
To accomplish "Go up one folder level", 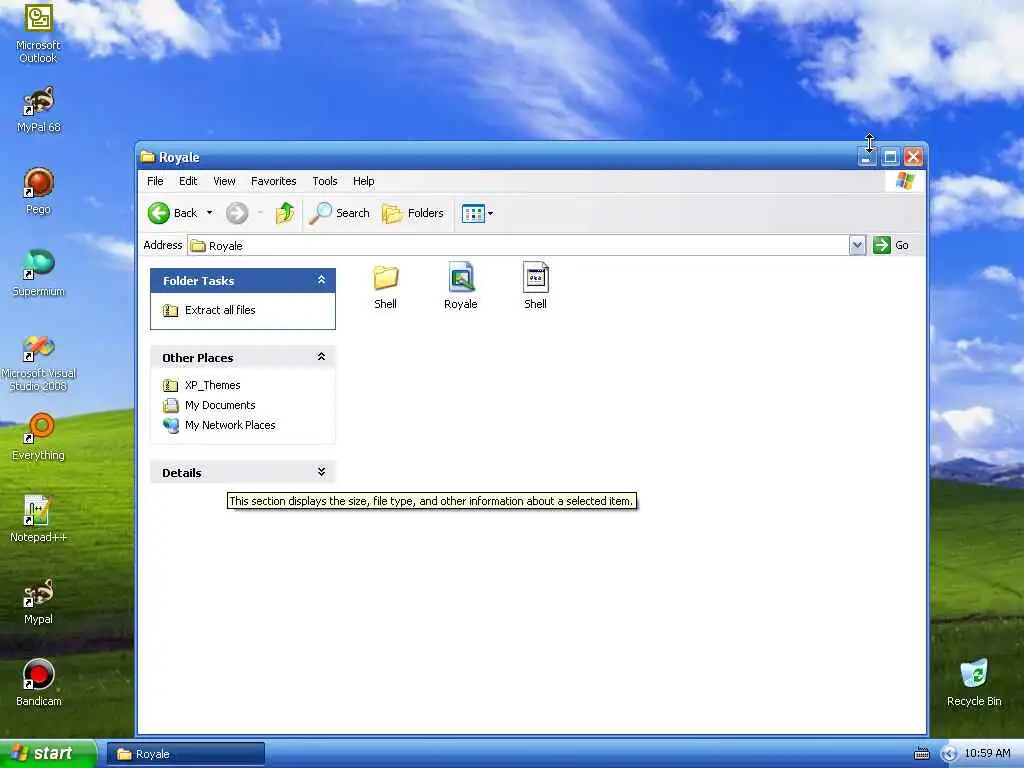I will coord(285,213).
